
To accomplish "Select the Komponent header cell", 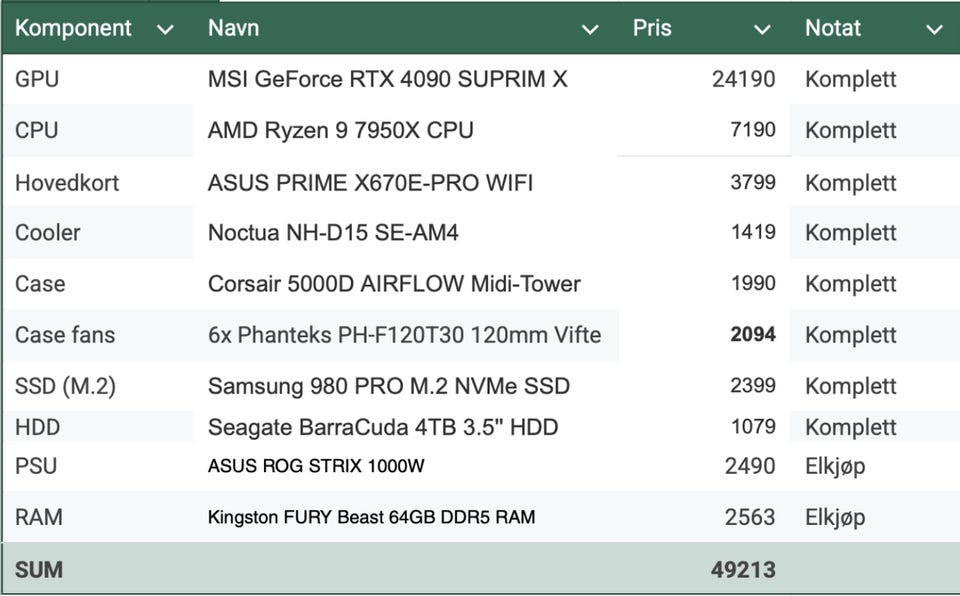I will [x=74, y=28].
